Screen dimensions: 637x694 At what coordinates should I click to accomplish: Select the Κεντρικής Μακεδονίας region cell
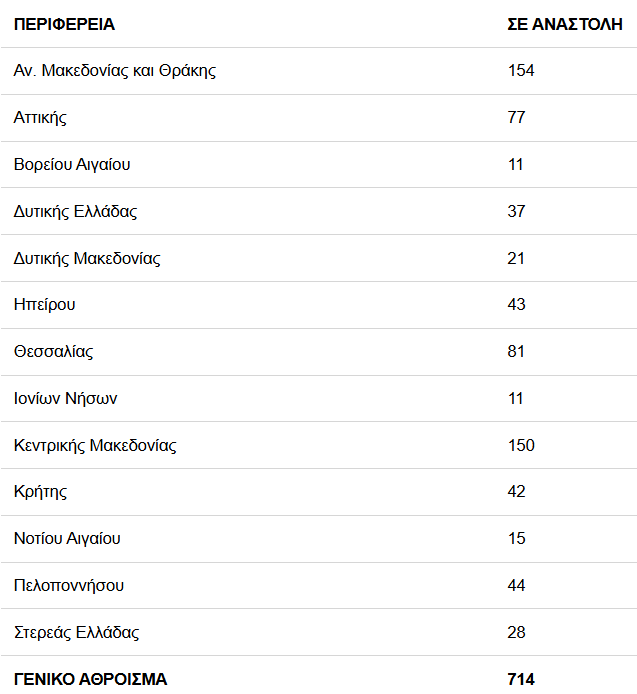pos(95,446)
